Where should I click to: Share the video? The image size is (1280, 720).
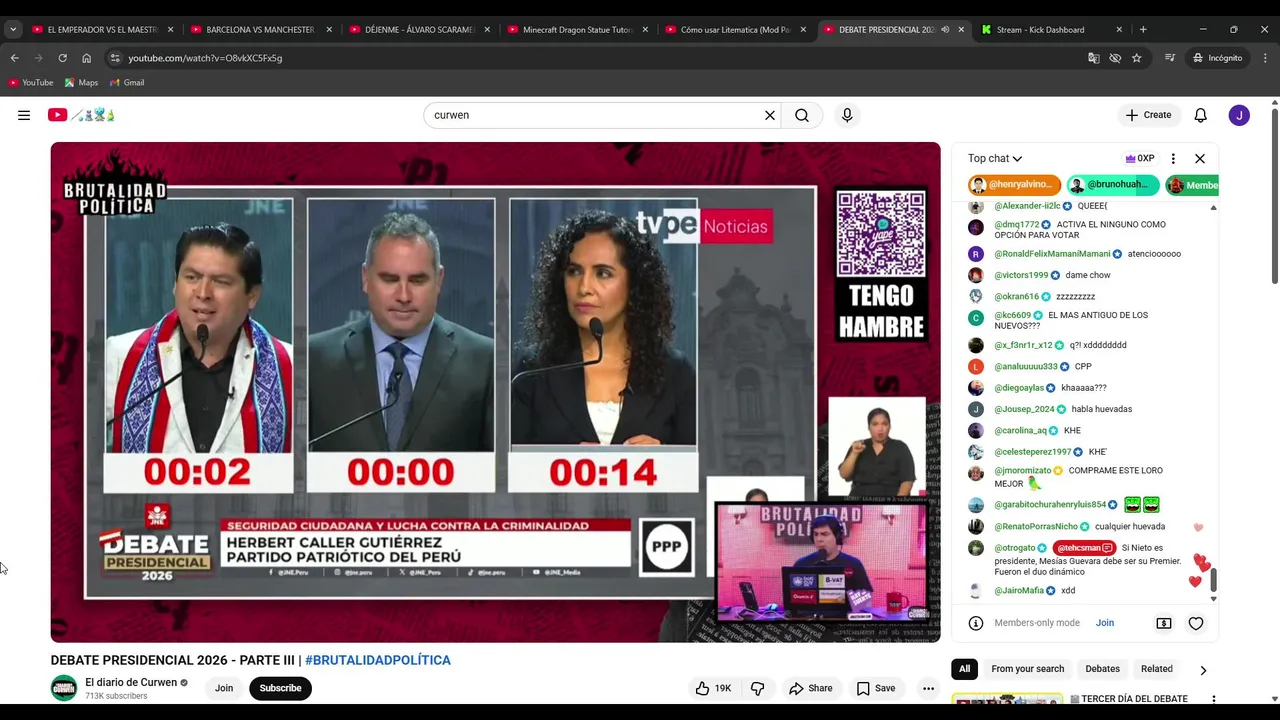[x=811, y=688]
